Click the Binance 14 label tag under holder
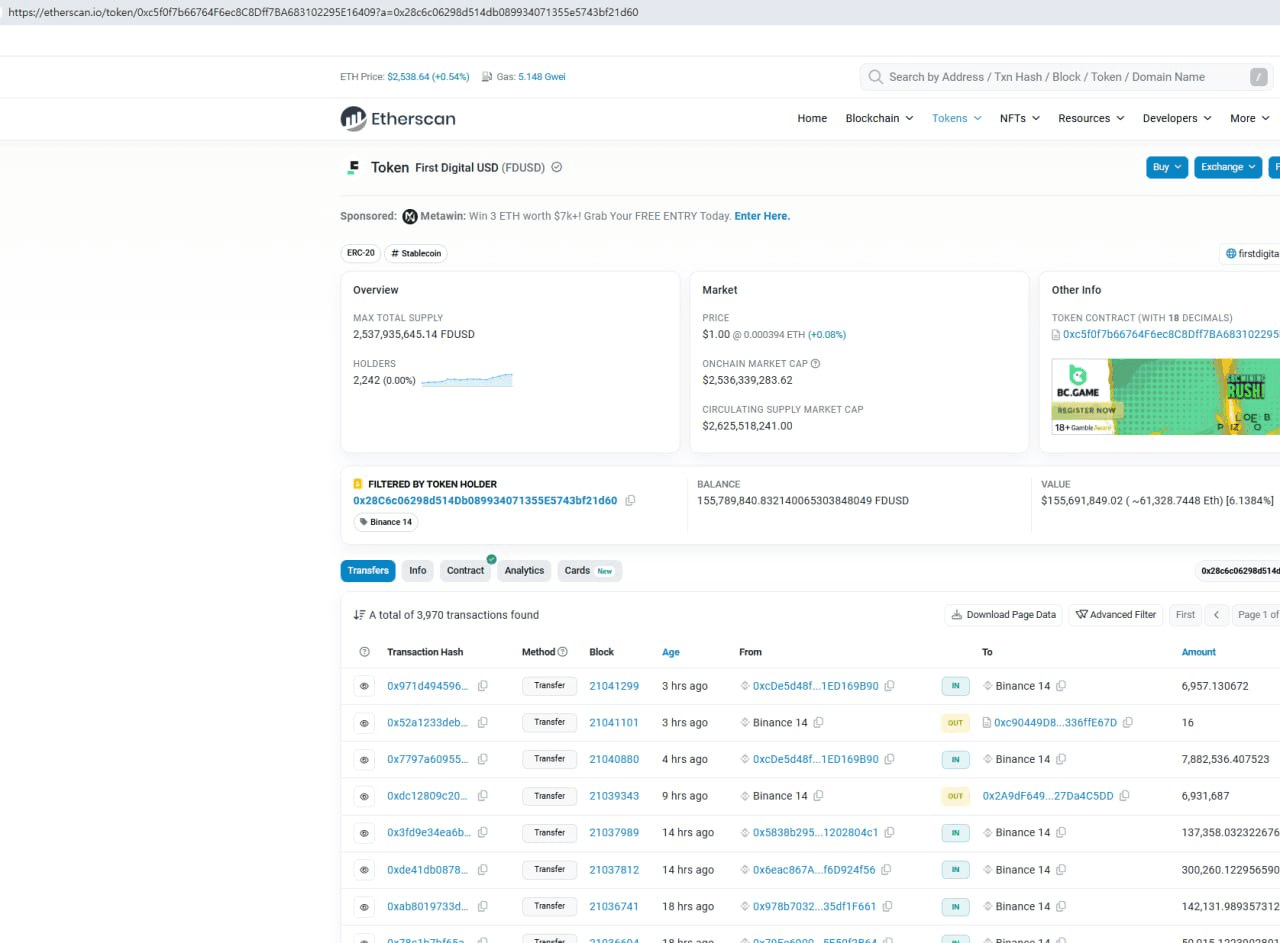The height and width of the screenshot is (943, 1280). click(x=385, y=522)
